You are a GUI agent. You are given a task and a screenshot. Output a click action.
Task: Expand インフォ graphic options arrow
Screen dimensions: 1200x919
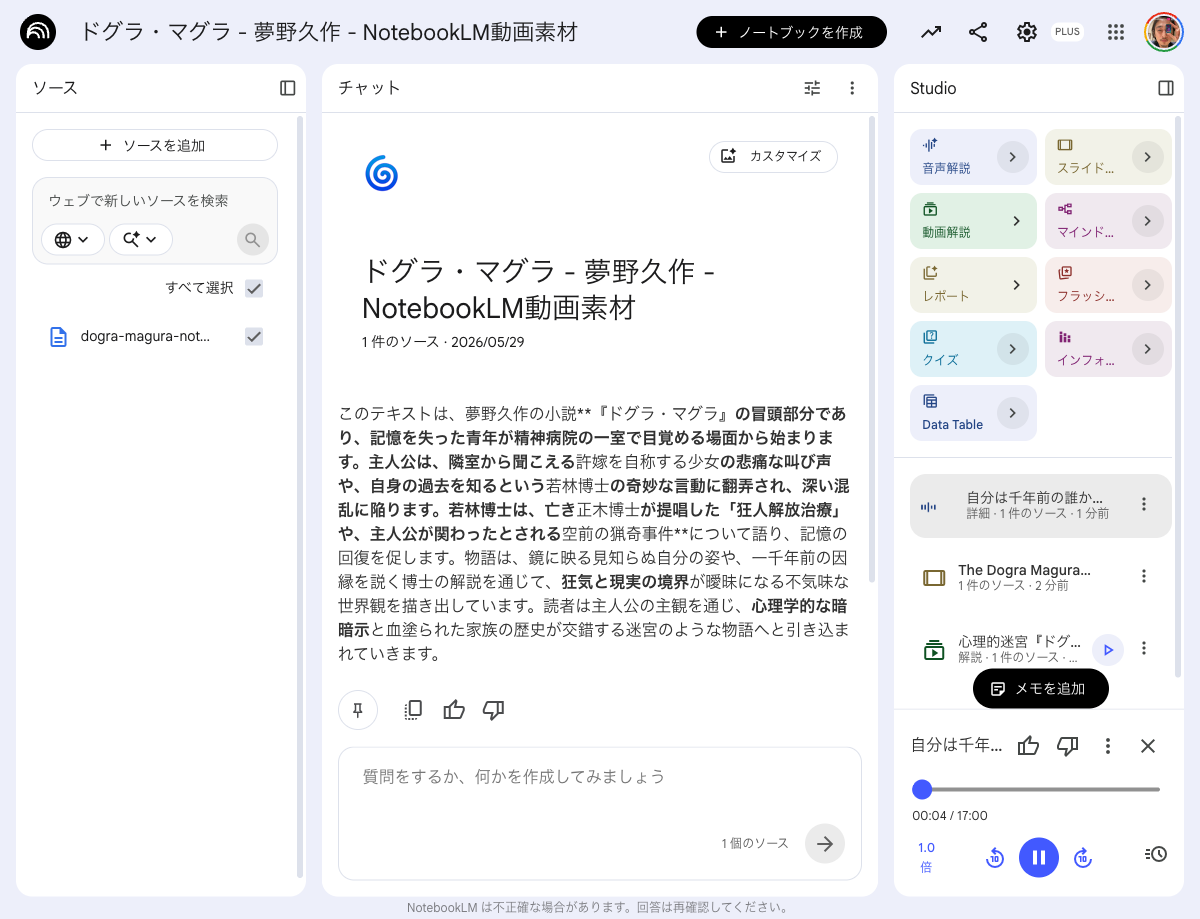(x=1148, y=349)
